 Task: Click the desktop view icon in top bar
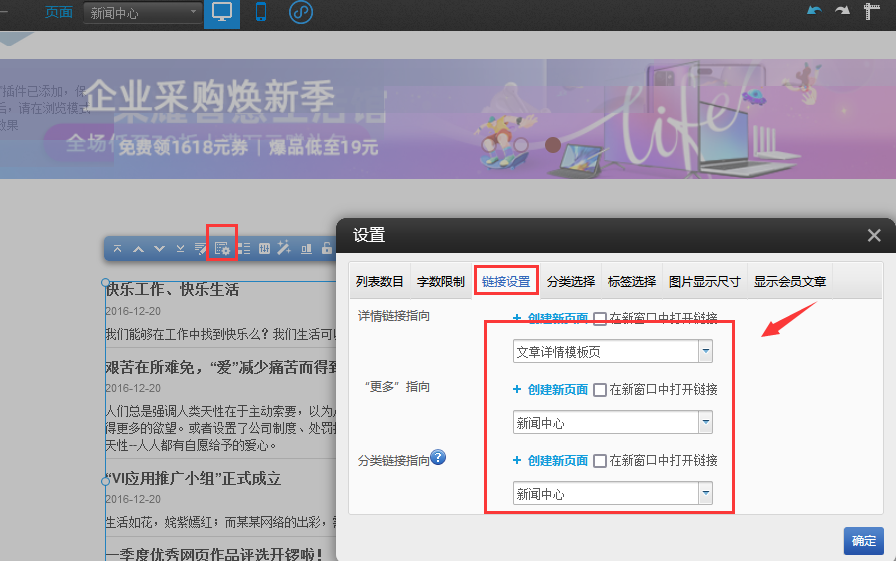[222, 13]
